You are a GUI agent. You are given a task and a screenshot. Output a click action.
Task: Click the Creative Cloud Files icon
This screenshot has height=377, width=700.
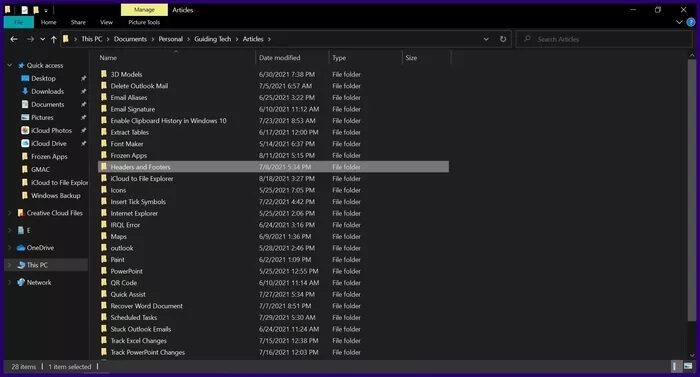pyautogui.click(x=21, y=213)
